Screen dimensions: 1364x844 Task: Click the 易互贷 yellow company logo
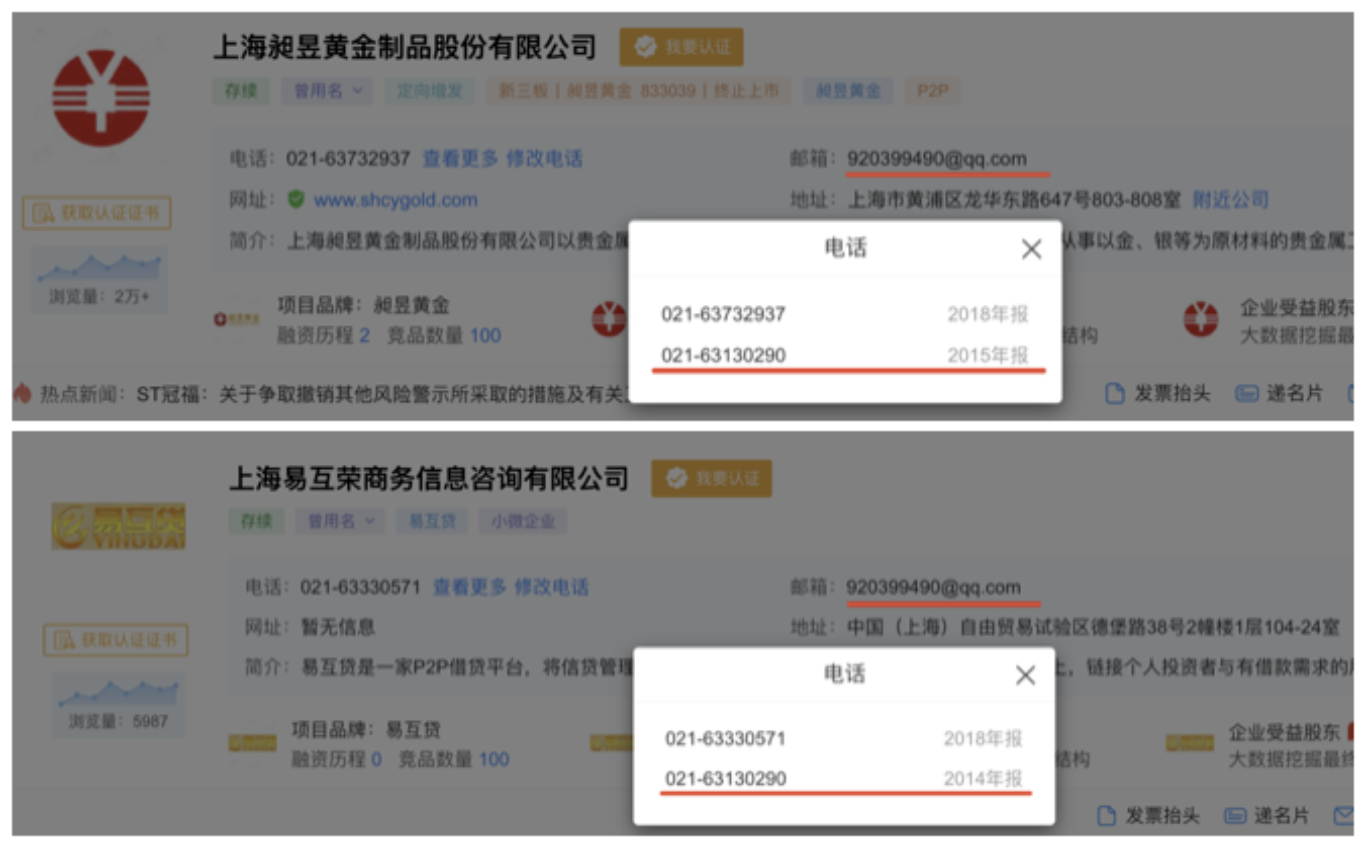(119, 526)
